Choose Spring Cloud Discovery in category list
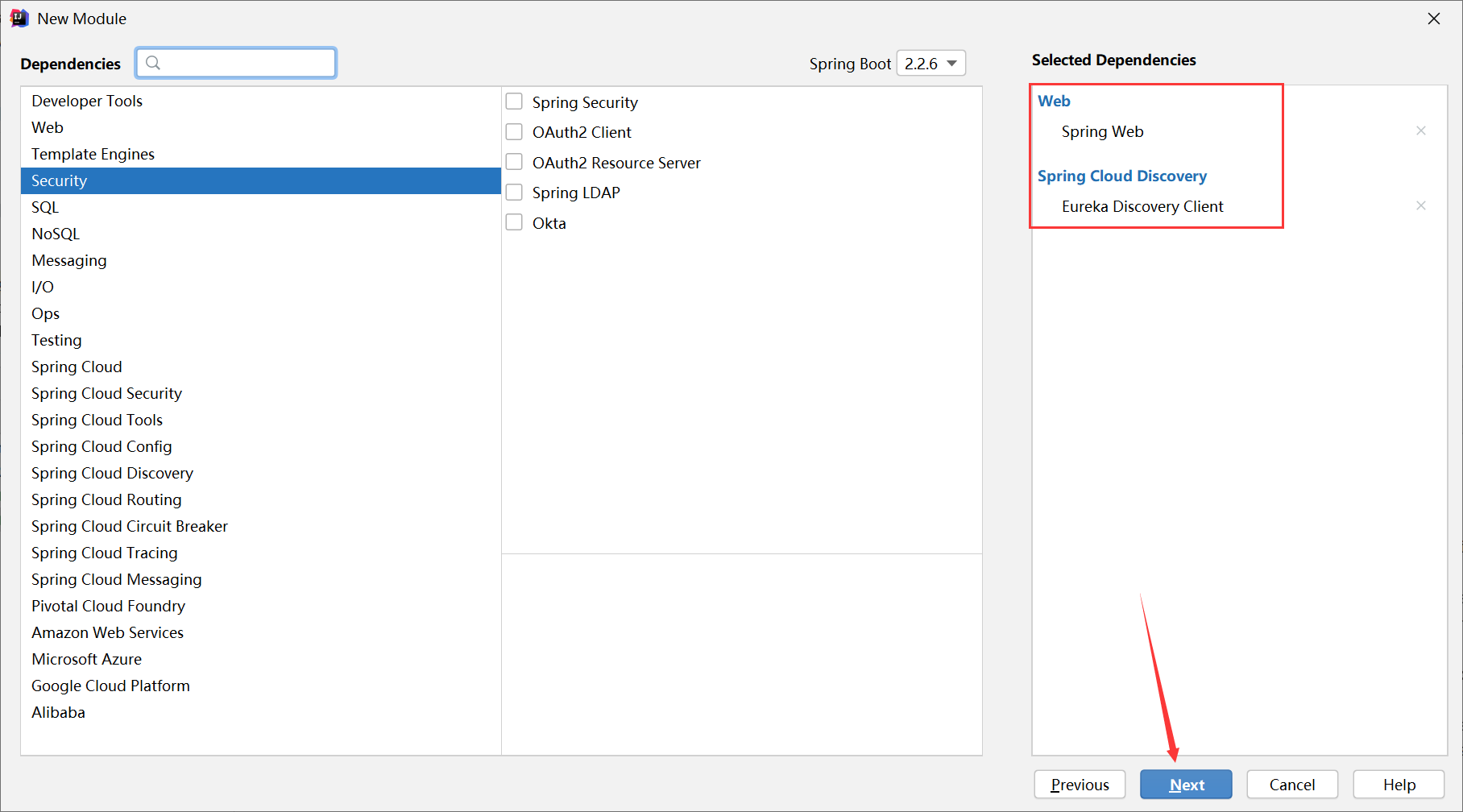 click(261, 473)
